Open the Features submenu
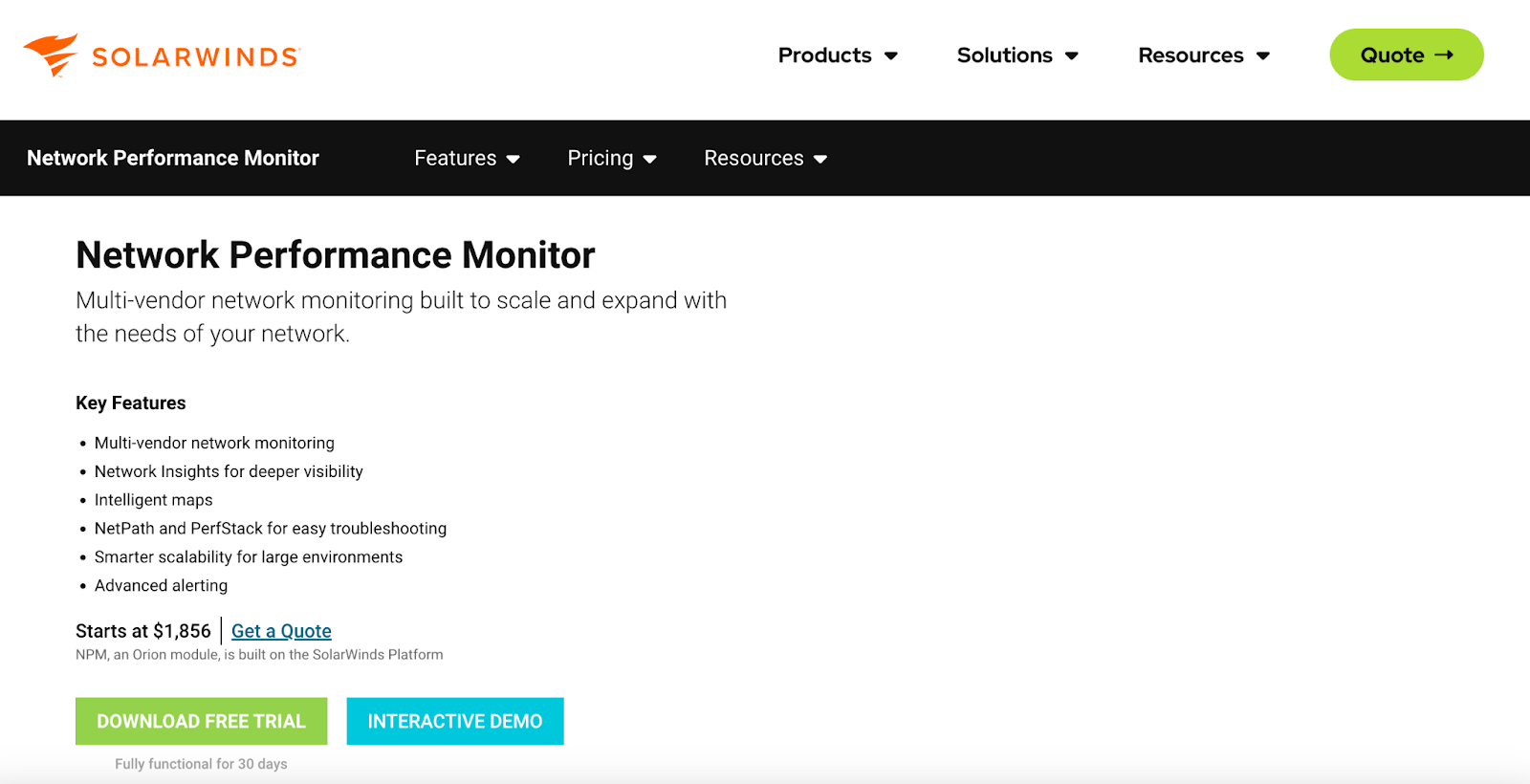 (x=455, y=158)
